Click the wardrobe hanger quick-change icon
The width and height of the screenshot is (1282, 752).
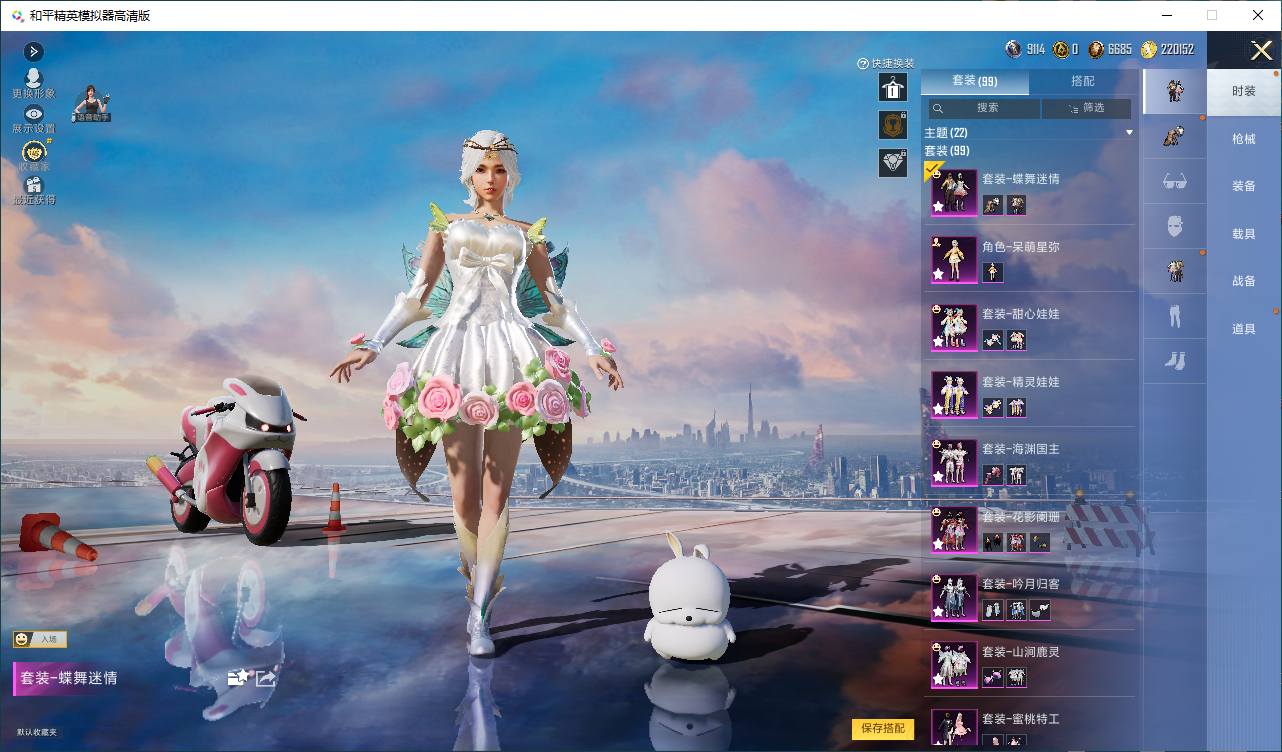(892, 88)
